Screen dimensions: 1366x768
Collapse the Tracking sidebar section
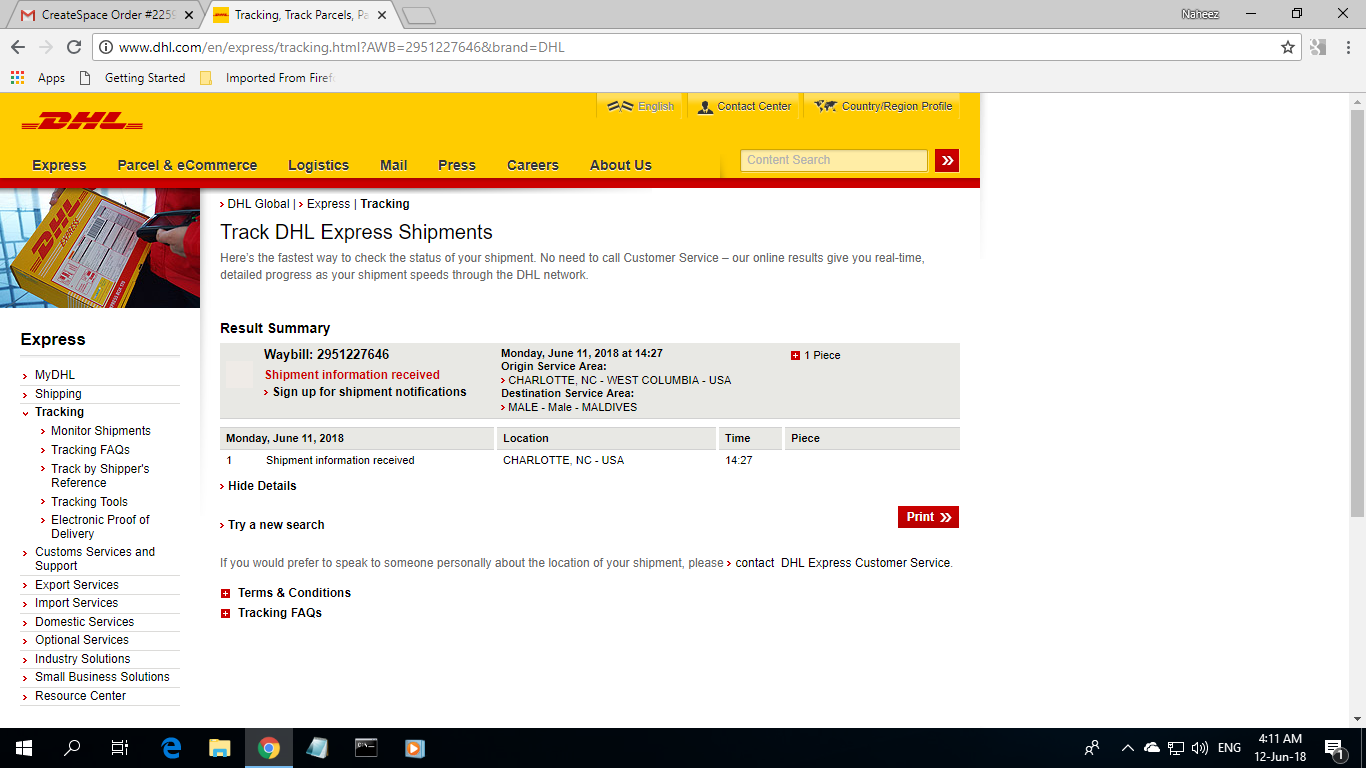tap(54, 412)
